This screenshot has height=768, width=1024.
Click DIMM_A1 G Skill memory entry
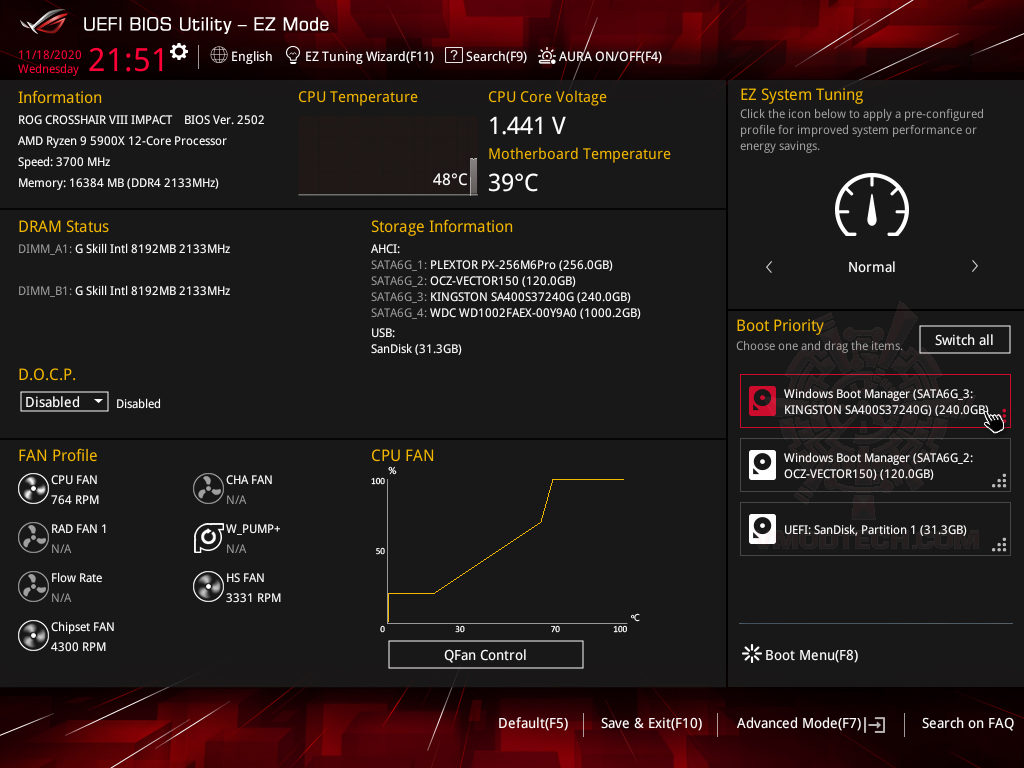[x=124, y=249]
